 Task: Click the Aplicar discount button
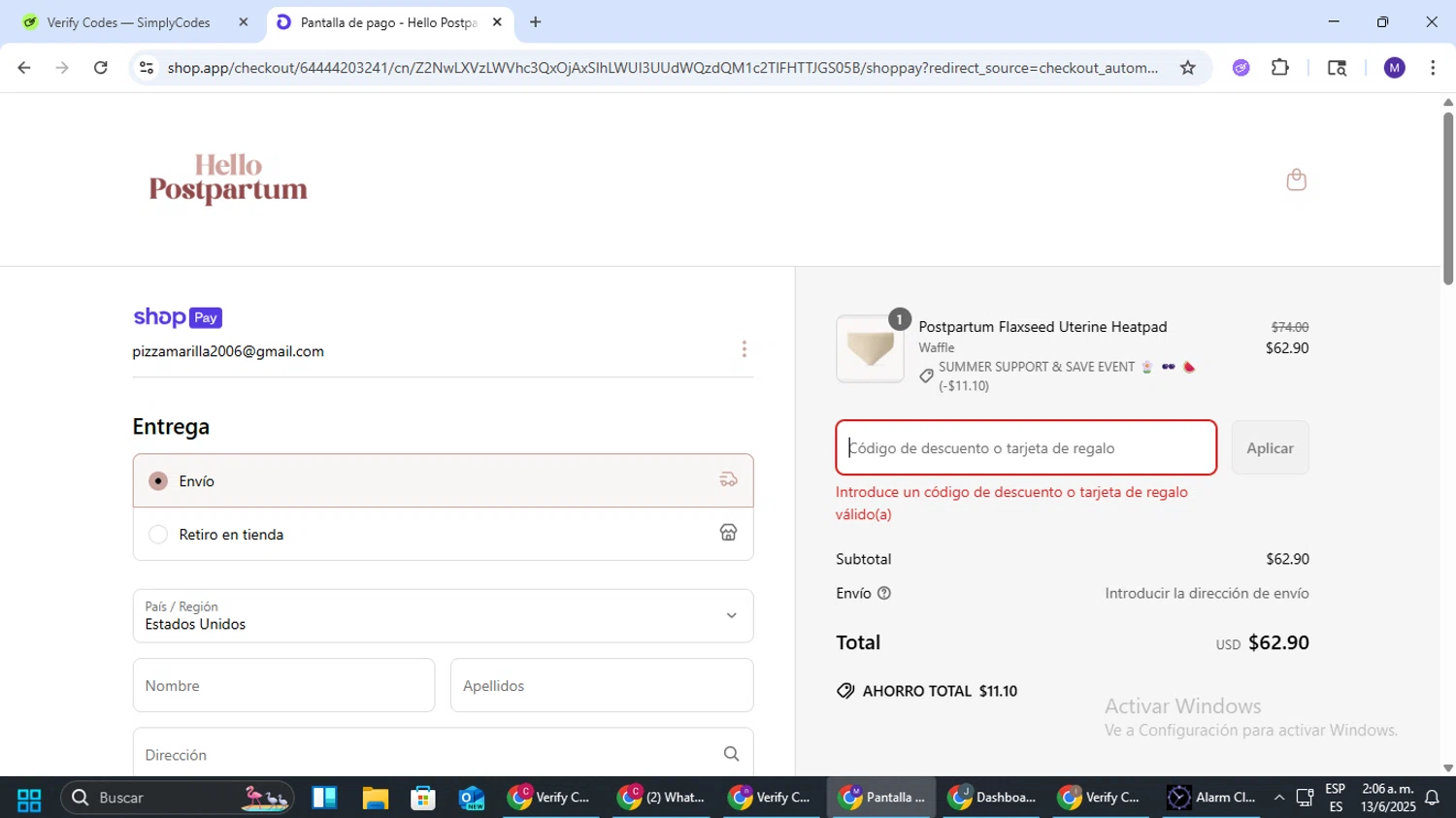tap(1270, 448)
